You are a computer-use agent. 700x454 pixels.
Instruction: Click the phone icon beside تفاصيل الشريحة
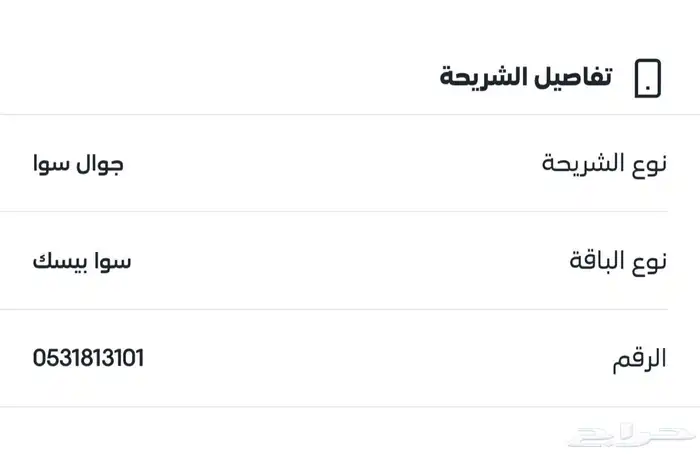(648, 78)
